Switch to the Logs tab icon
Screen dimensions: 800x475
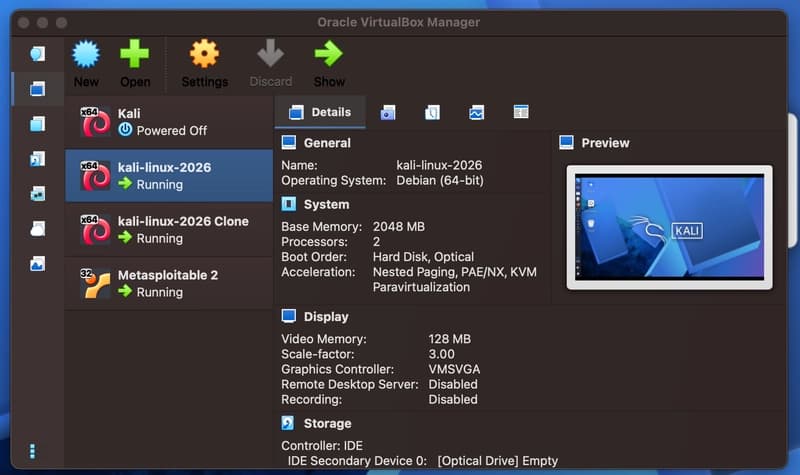(432, 112)
